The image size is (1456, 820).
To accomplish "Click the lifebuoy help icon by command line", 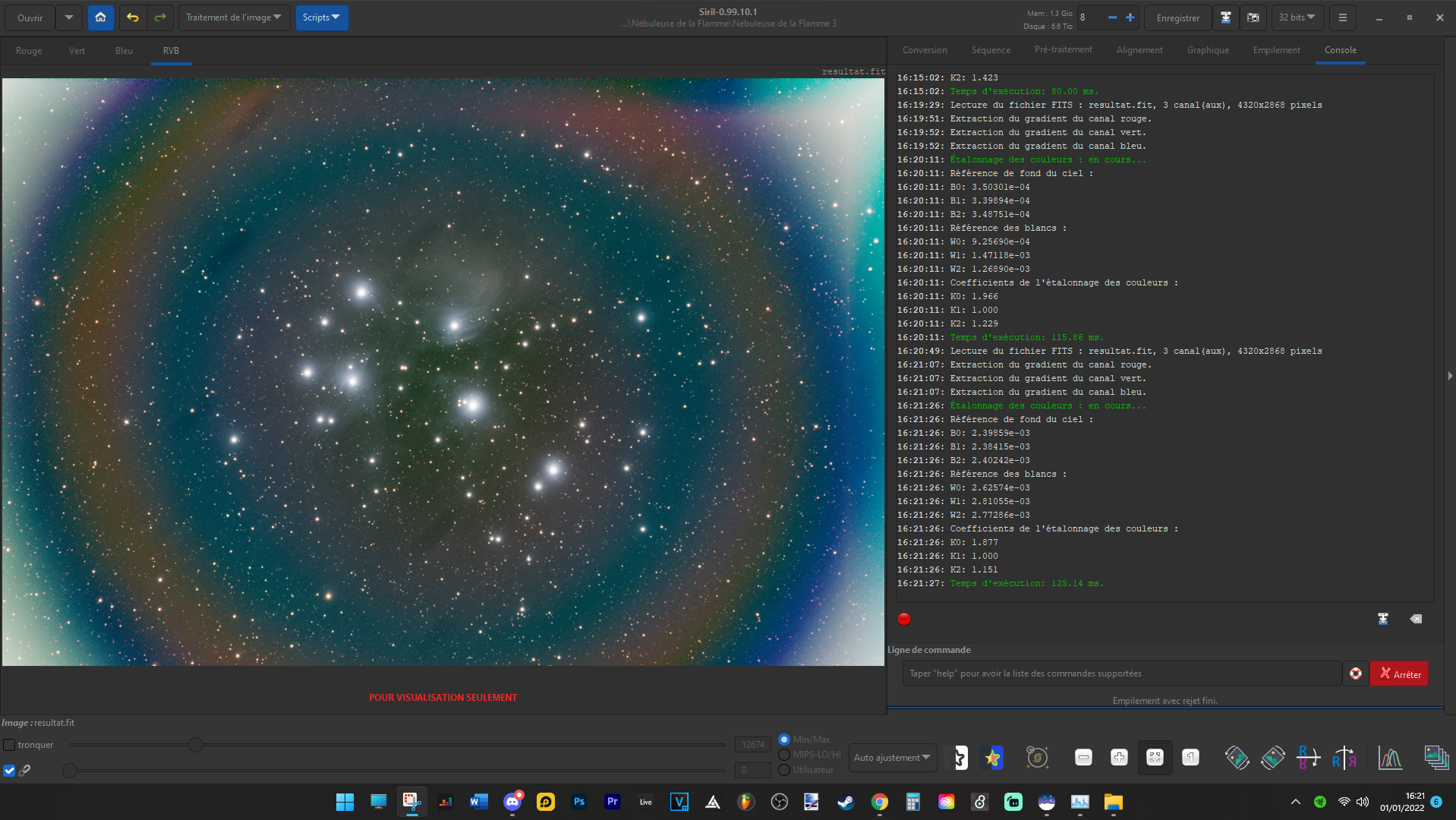I will (1355, 673).
